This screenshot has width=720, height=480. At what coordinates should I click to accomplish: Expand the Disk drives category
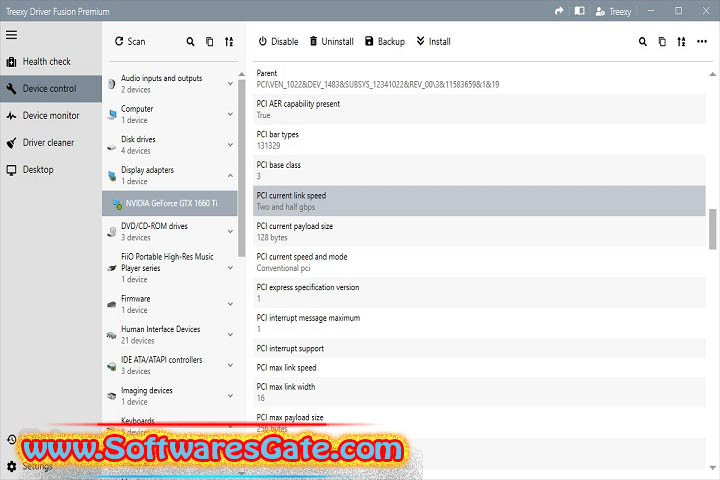tap(231, 145)
